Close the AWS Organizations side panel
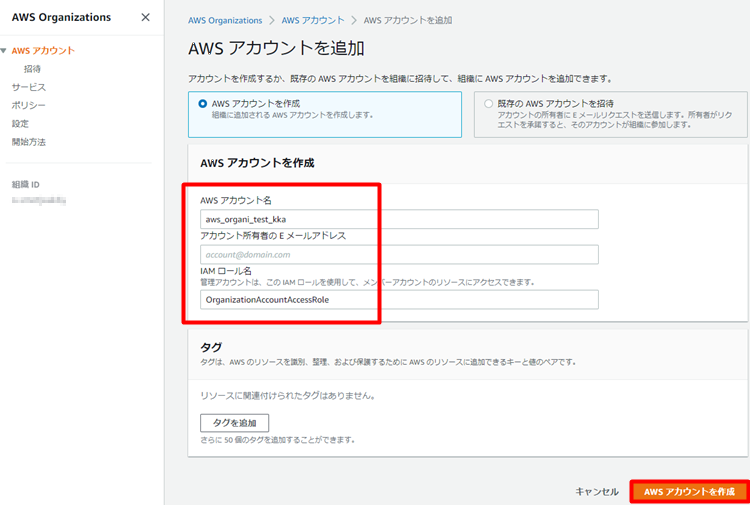The width and height of the screenshot is (750, 505). pyautogui.click(x=145, y=18)
